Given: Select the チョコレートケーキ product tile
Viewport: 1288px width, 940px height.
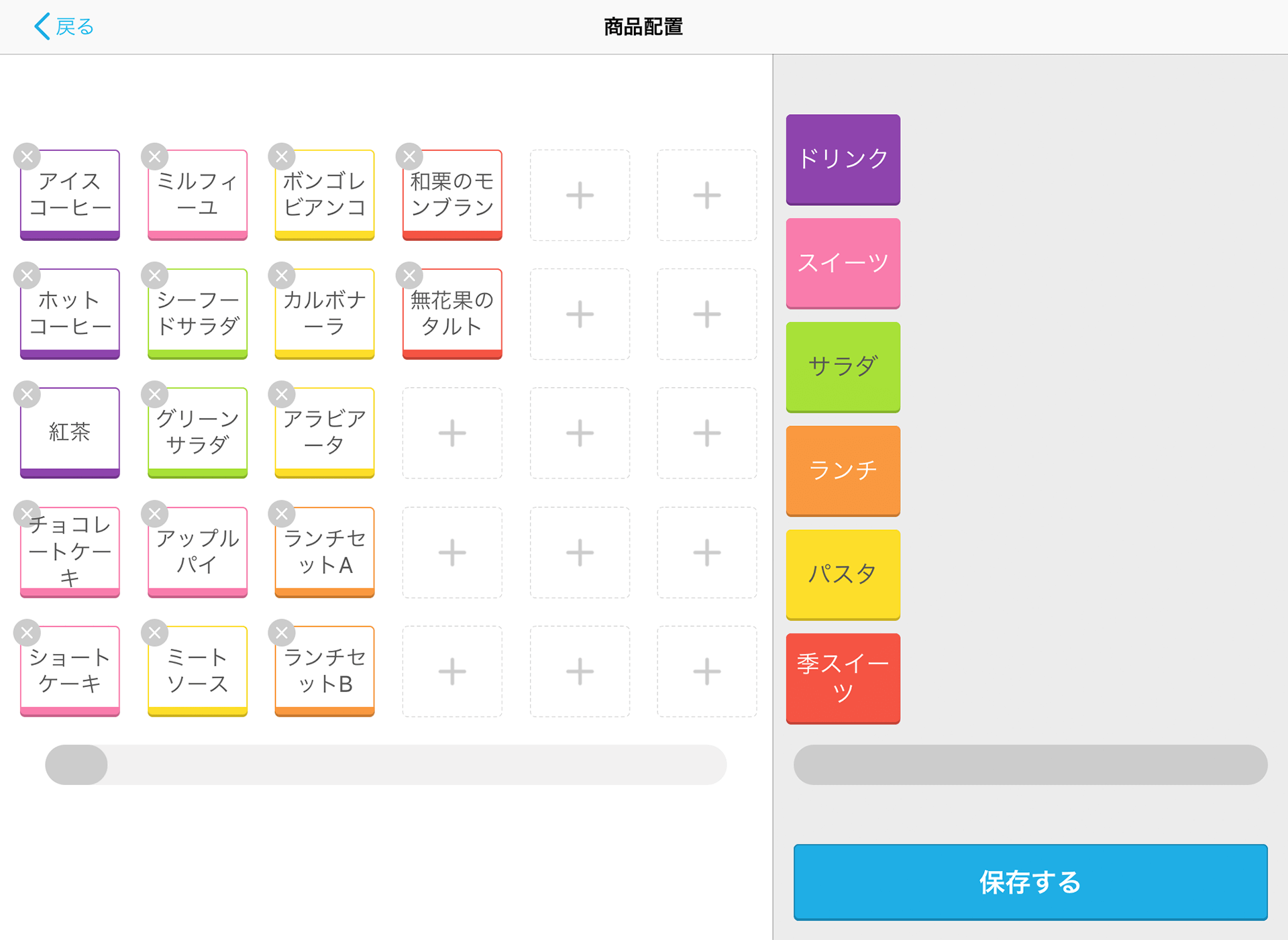Looking at the screenshot, I should coord(70,552).
